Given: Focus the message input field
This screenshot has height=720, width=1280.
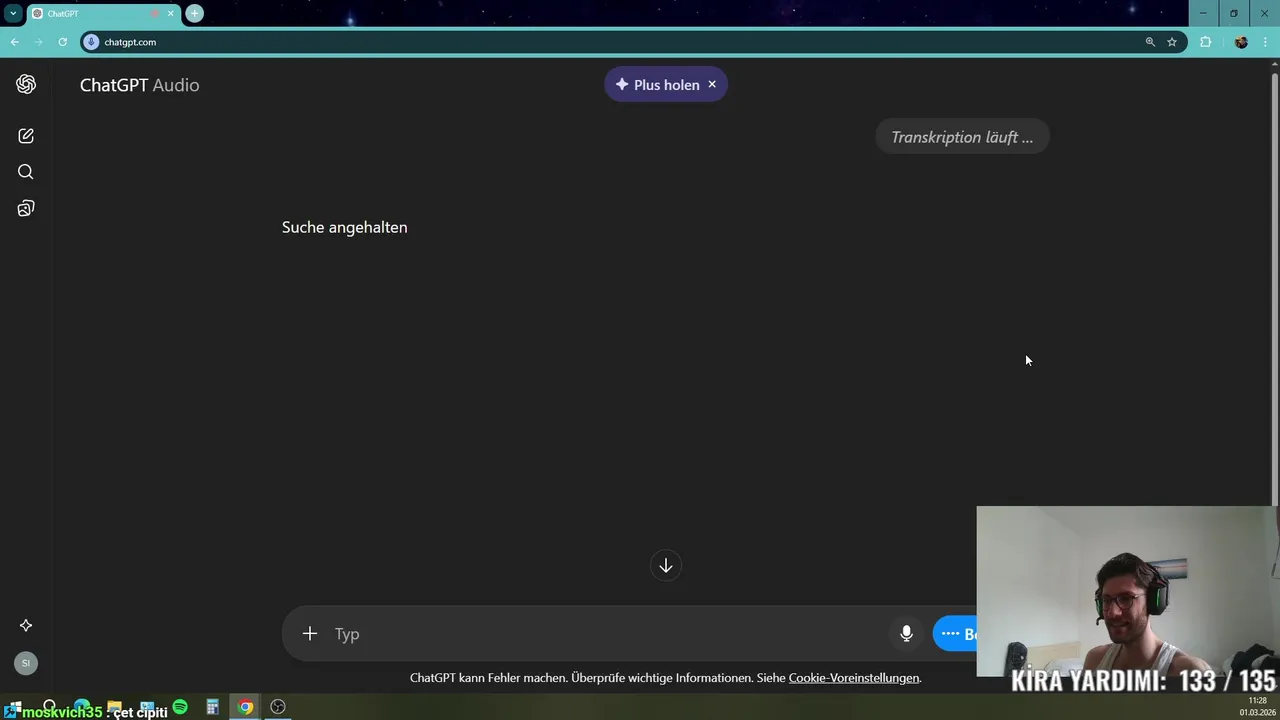Looking at the screenshot, I should (605, 634).
